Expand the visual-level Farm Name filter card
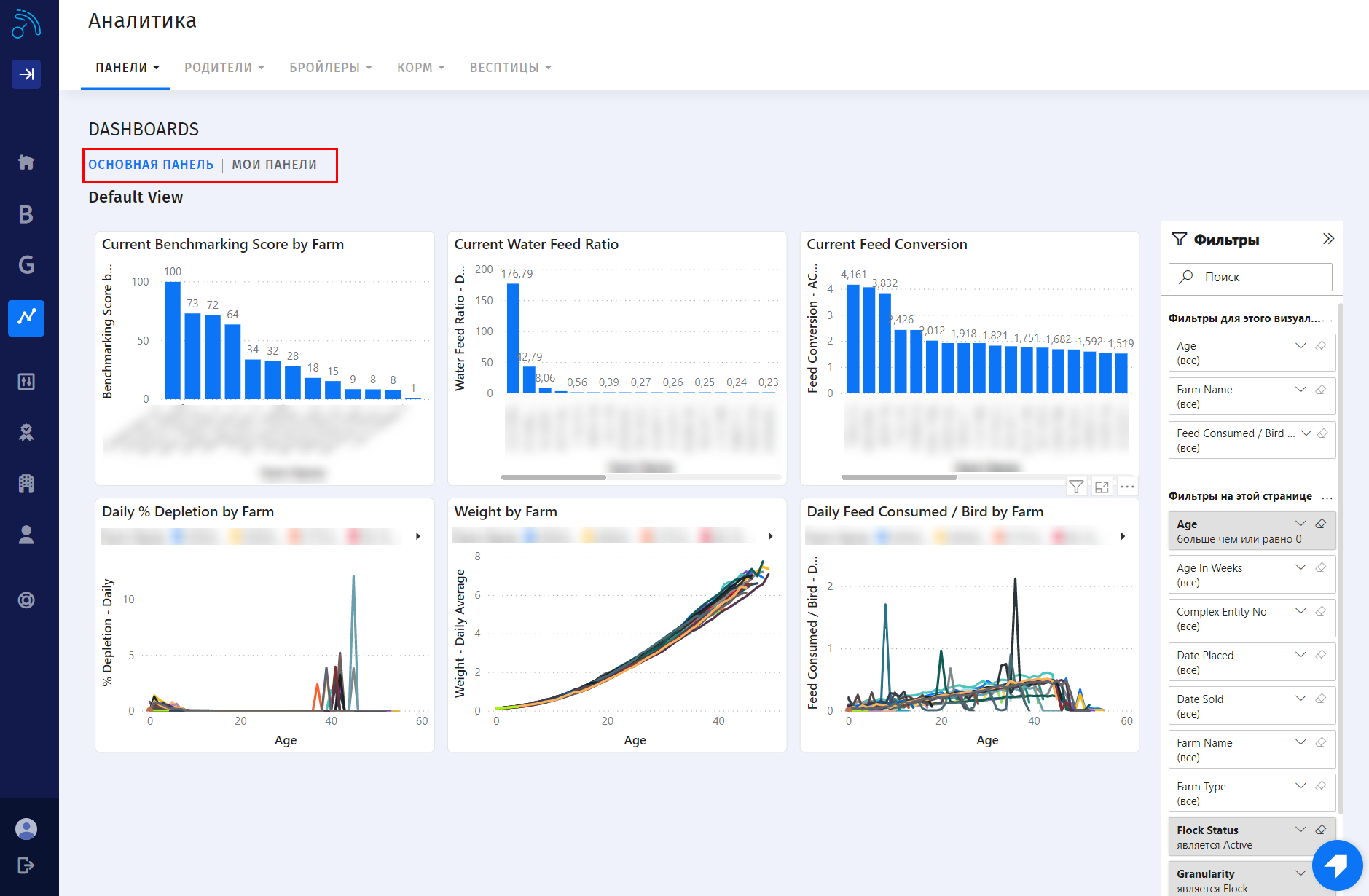This screenshot has width=1369, height=896. coord(1301,390)
